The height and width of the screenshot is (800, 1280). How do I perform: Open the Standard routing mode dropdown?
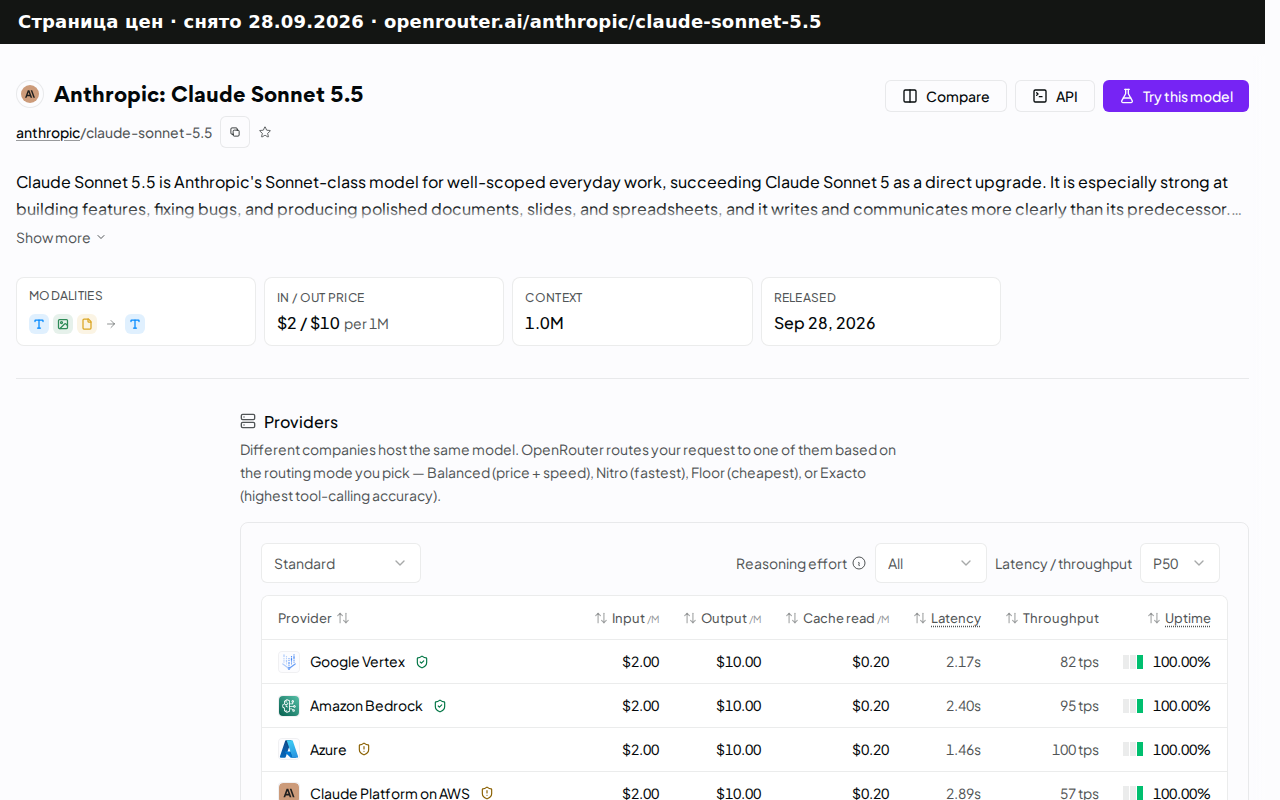(x=341, y=563)
